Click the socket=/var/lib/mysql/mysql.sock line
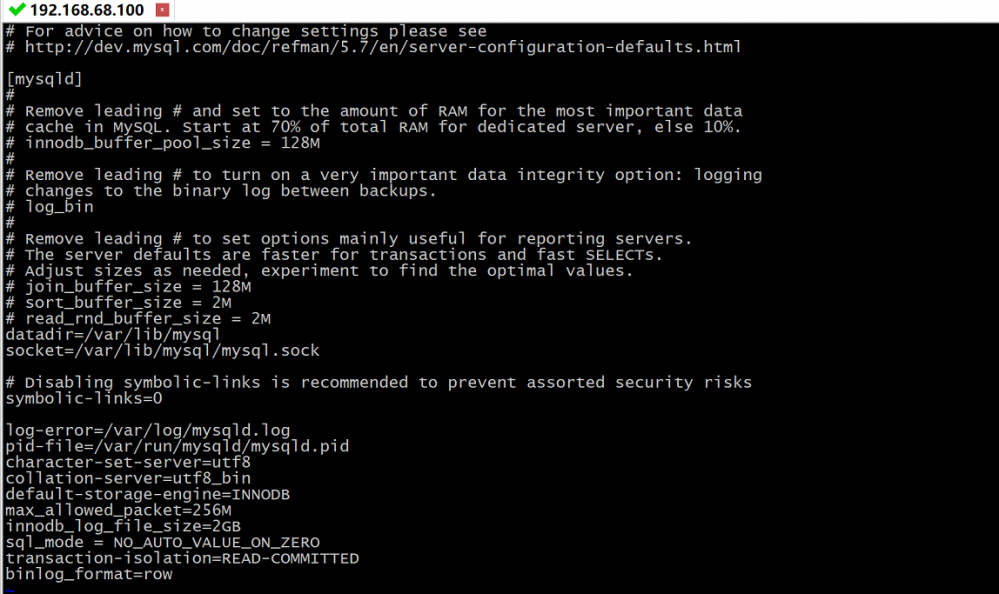Viewport: 999px width, 594px height. [162, 351]
